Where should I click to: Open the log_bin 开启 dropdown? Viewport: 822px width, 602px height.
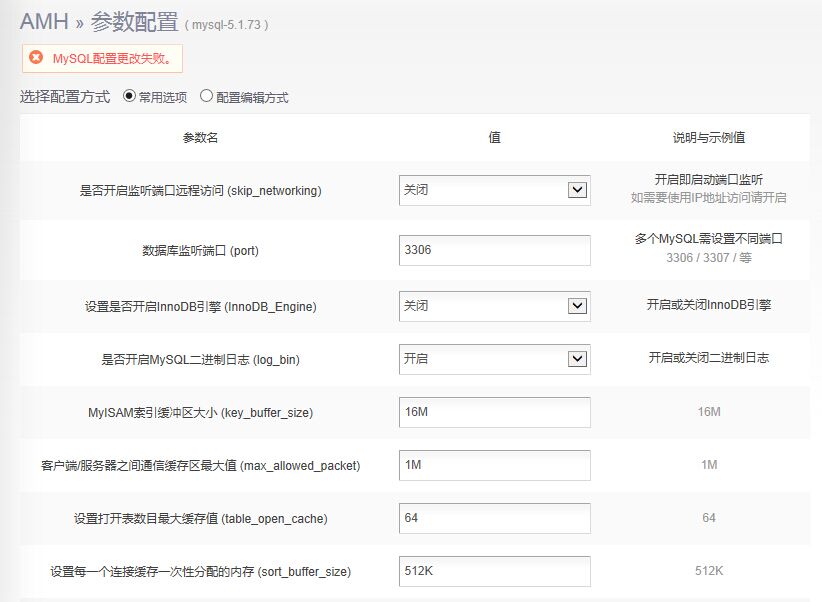click(x=494, y=359)
